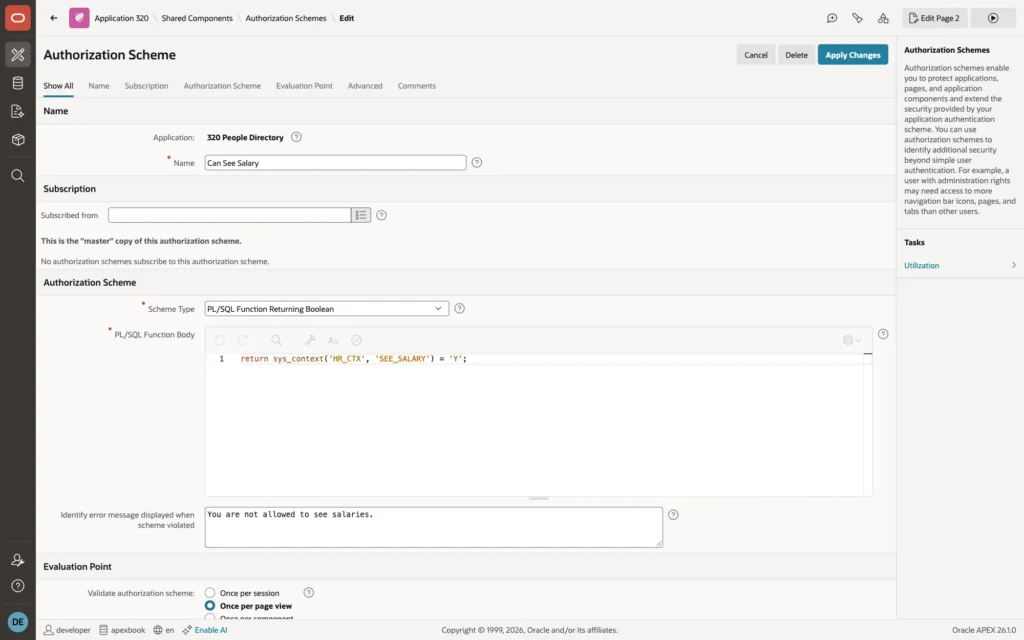Open the Shared Components shapes icon
The height and width of the screenshot is (640, 1024).
883,18
